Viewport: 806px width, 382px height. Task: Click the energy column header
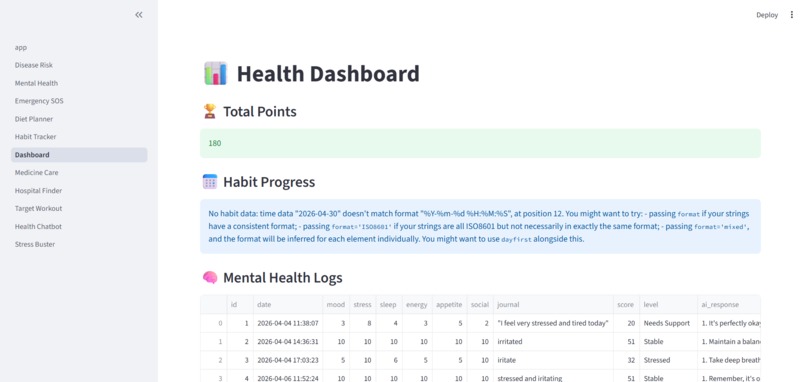point(417,304)
